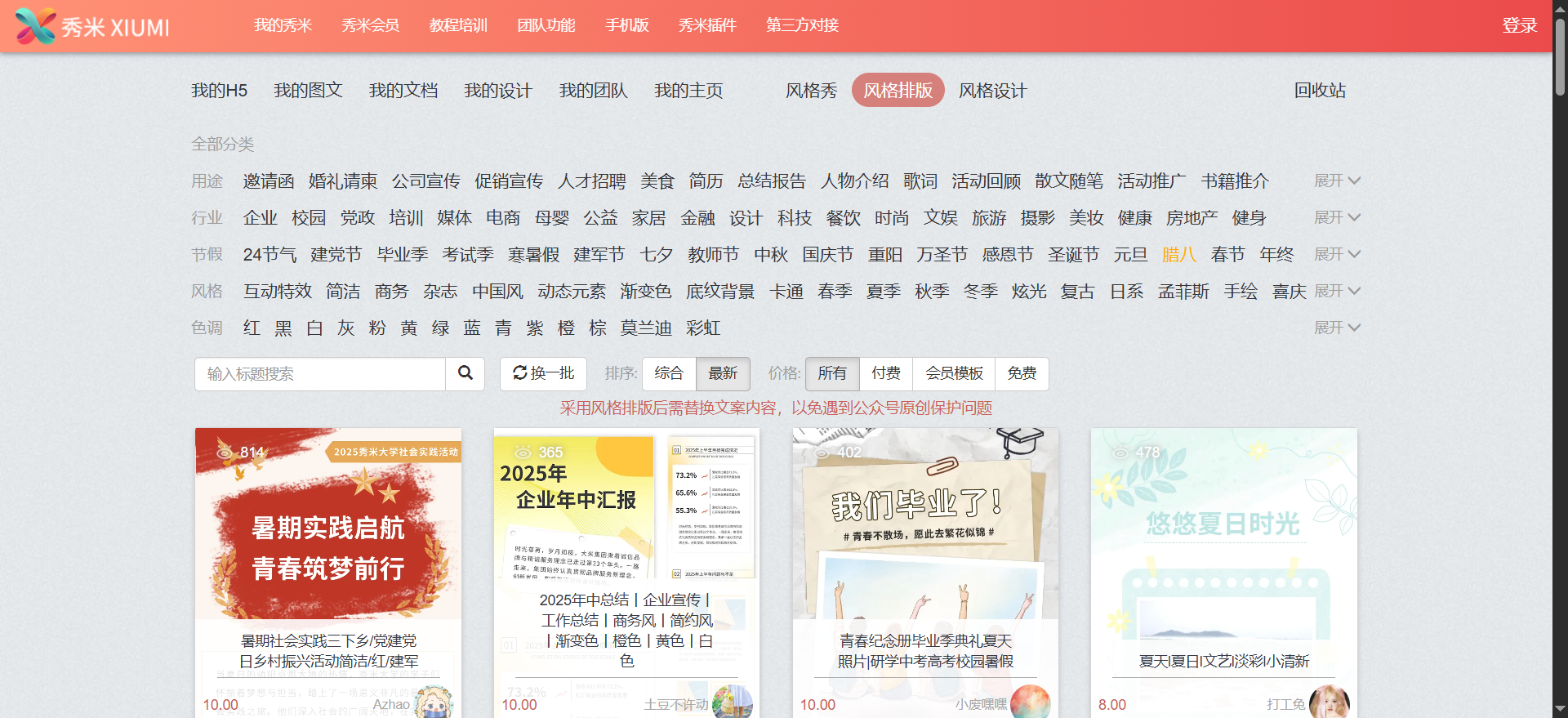Select the 莫兰迪 color tone filter

(x=645, y=328)
